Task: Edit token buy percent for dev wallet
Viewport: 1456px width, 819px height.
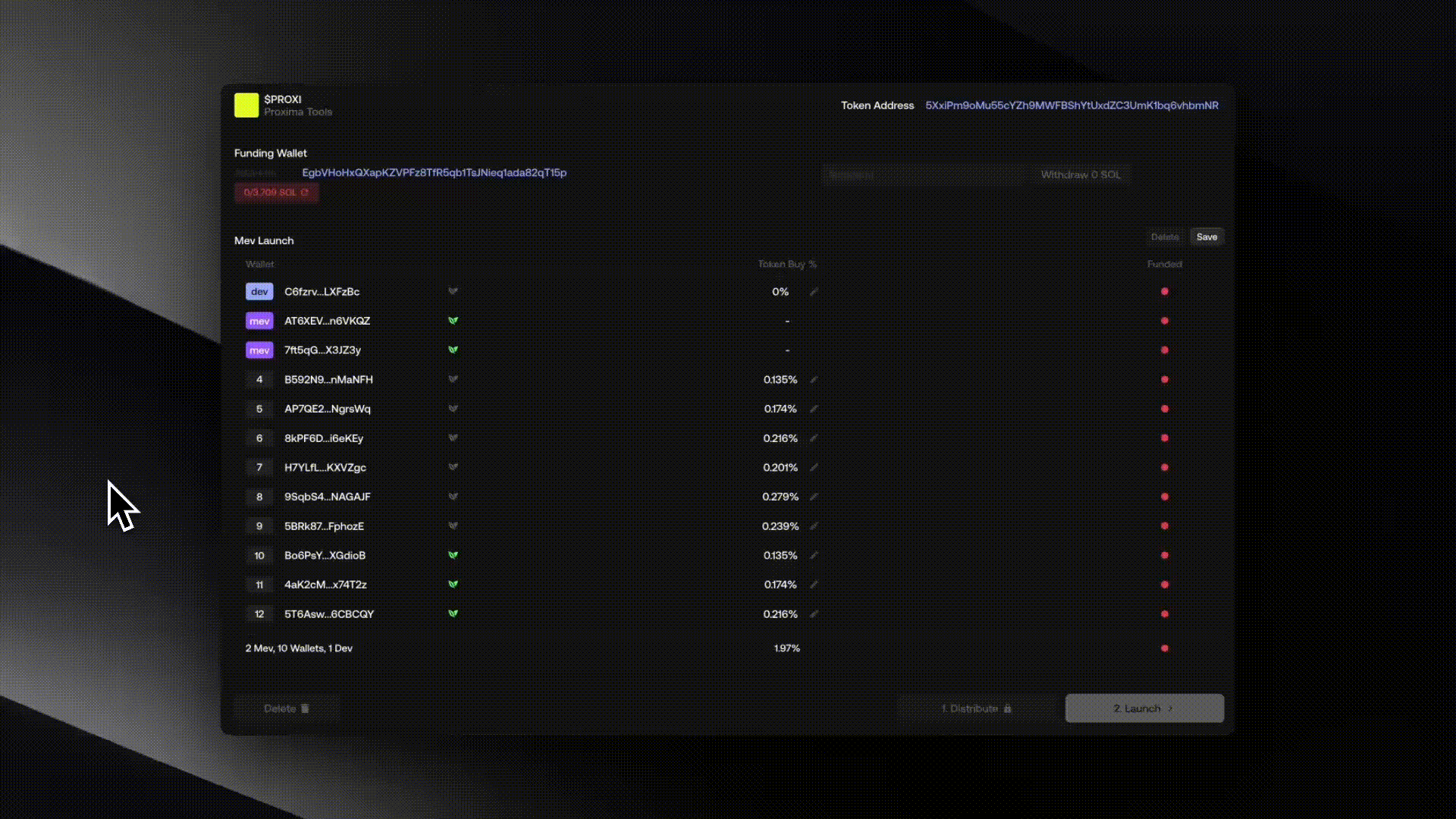Action: 814,292
